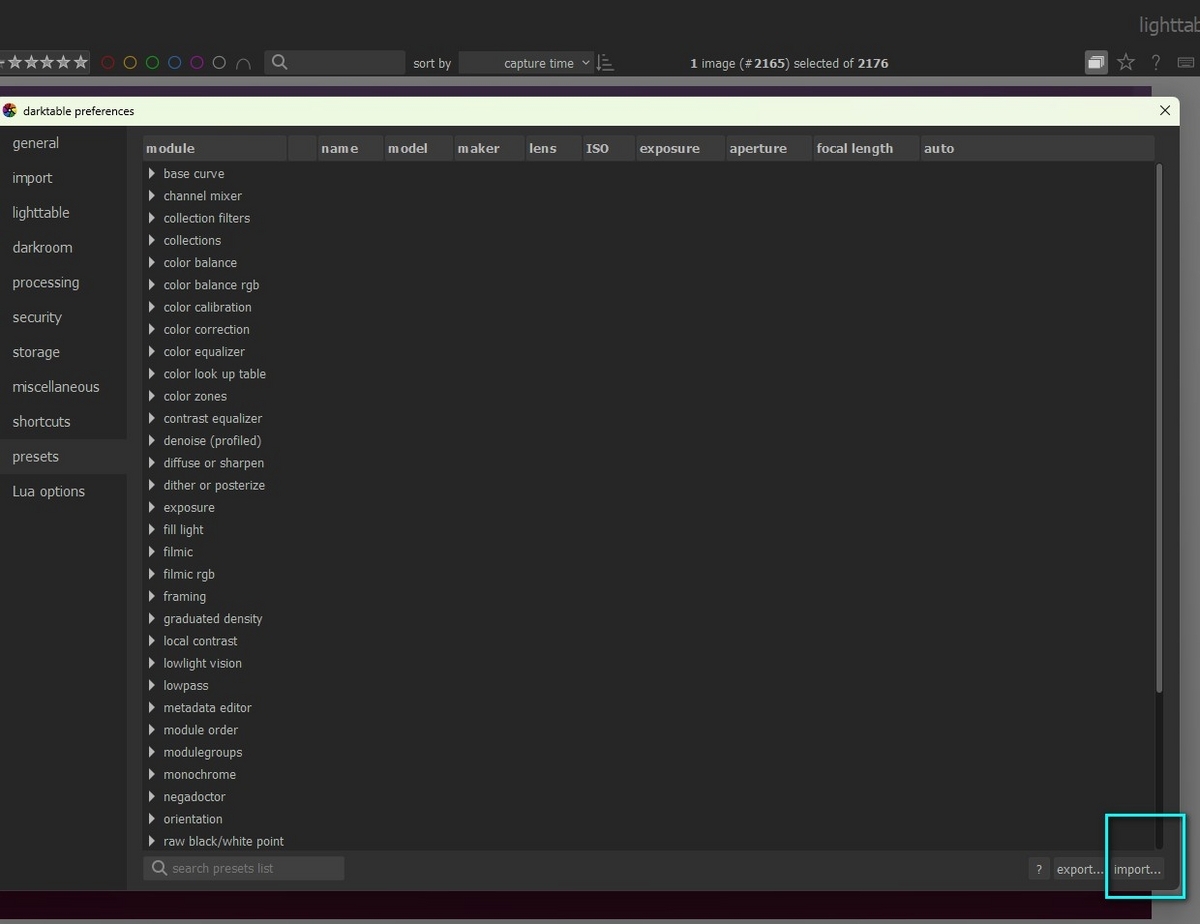Open the lighttable preferences tab
This screenshot has height=924, width=1200.
pyautogui.click(x=63, y=213)
